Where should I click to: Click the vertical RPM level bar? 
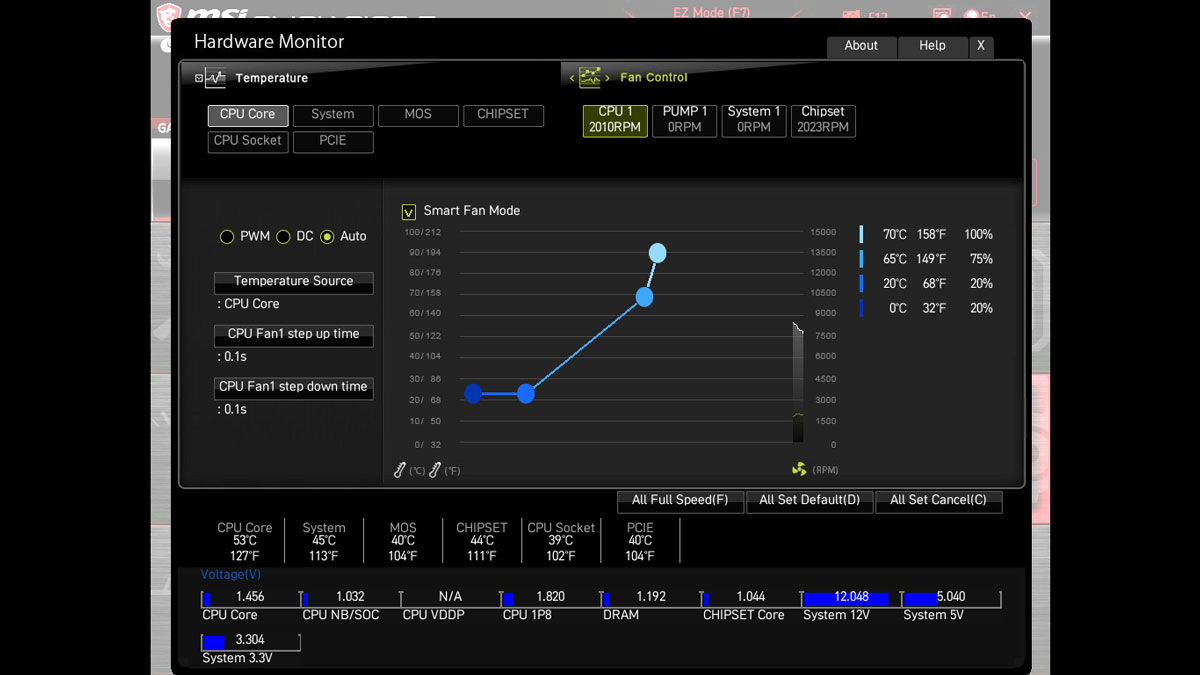(798, 384)
